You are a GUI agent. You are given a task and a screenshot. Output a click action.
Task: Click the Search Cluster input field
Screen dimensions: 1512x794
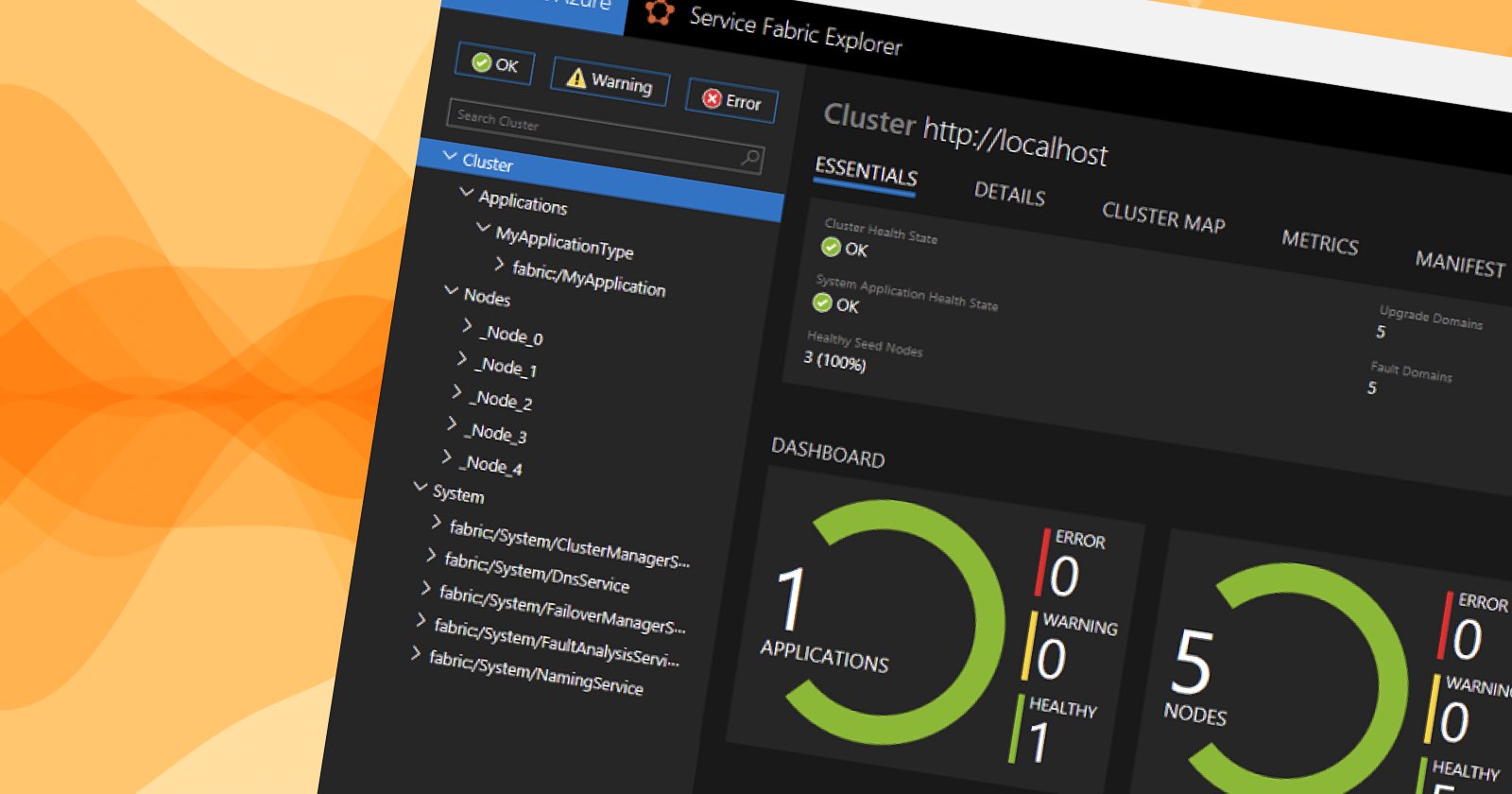(x=606, y=136)
